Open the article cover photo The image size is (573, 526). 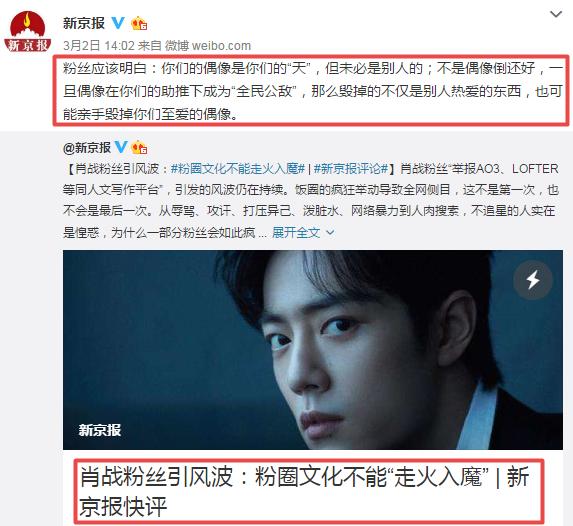[x=313, y=350]
